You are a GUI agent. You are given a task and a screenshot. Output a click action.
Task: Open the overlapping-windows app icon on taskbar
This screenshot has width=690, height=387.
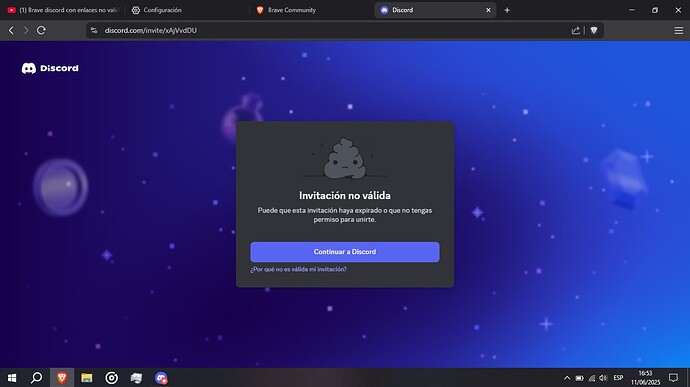[136, 378]
